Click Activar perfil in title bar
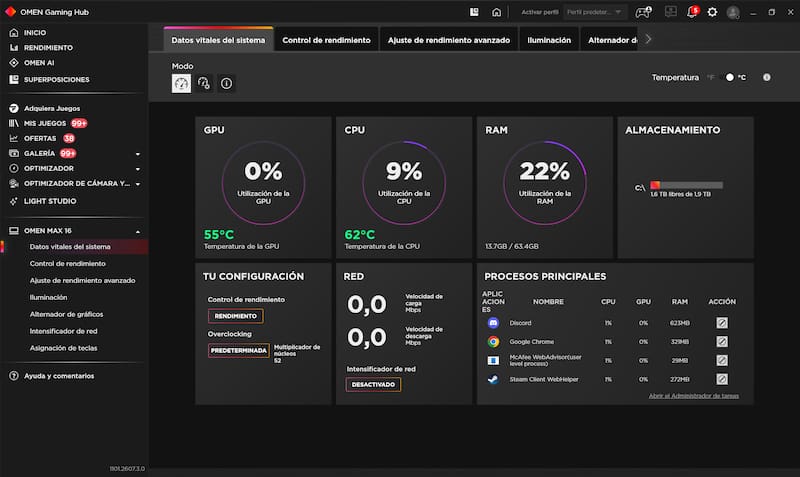800x477 pixels. [x=540, y=12]
